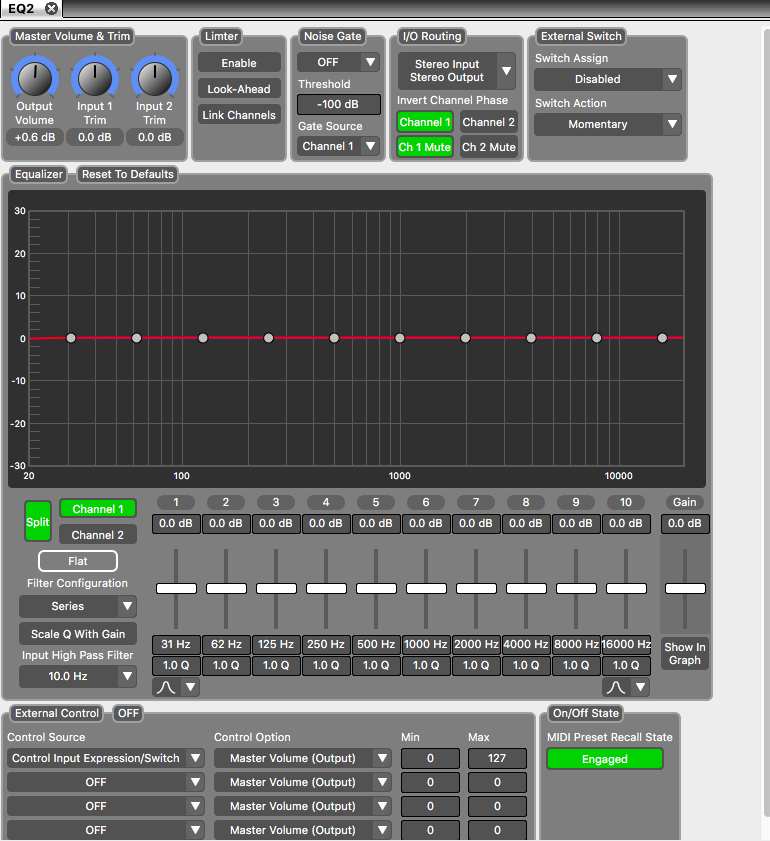The image size is (770, 841).
Task: Click the band 6 gain slider handle
Action: [x=426, y=588]
